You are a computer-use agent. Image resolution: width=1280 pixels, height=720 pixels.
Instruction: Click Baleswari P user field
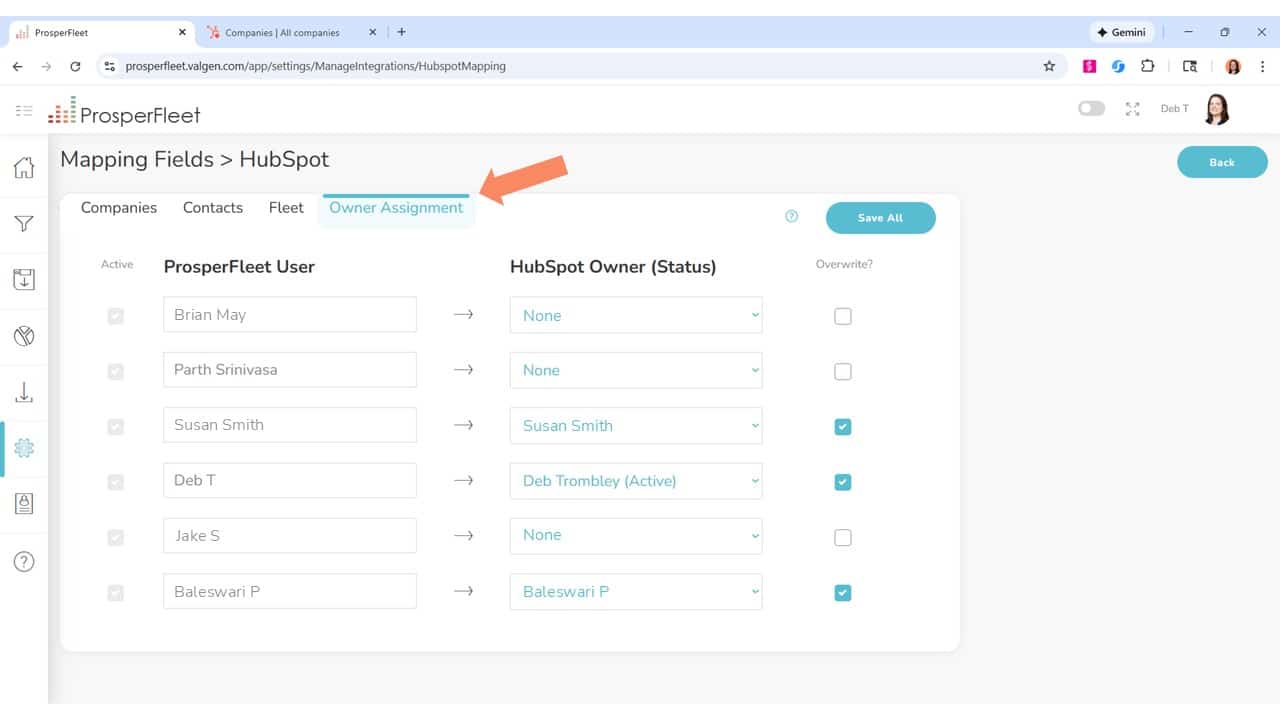tap(290, 591)
